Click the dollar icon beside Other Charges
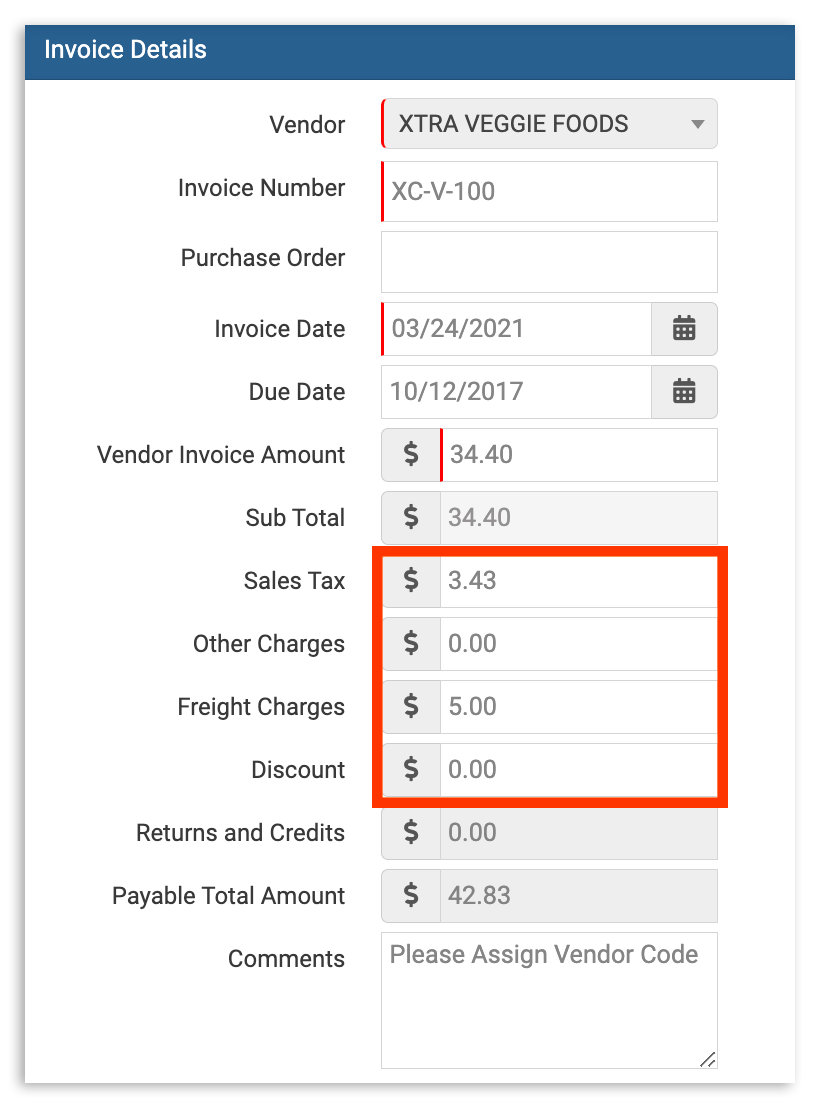The width and height of the screenshot is (820, 1108). (410, 644)
